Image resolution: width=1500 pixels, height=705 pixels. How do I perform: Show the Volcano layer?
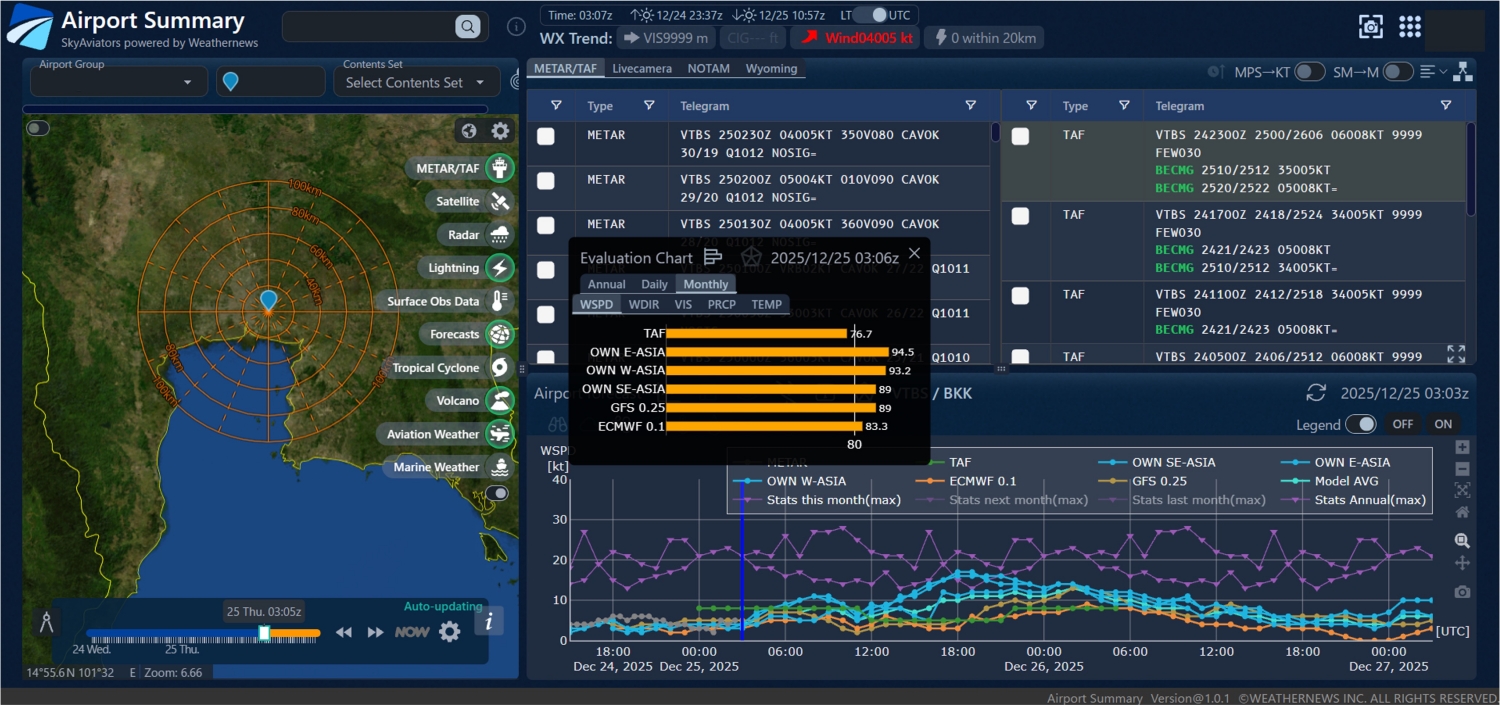coord(500,401)
